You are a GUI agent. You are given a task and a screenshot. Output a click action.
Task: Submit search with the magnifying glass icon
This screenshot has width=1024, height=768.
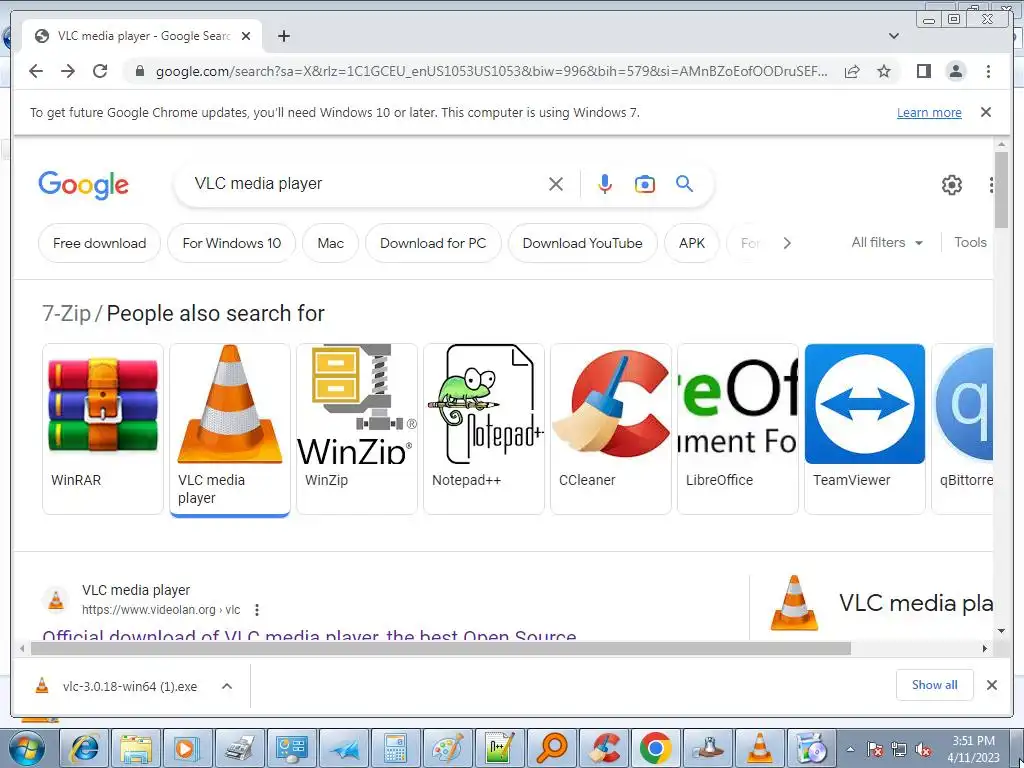click(x=684, y=184)
